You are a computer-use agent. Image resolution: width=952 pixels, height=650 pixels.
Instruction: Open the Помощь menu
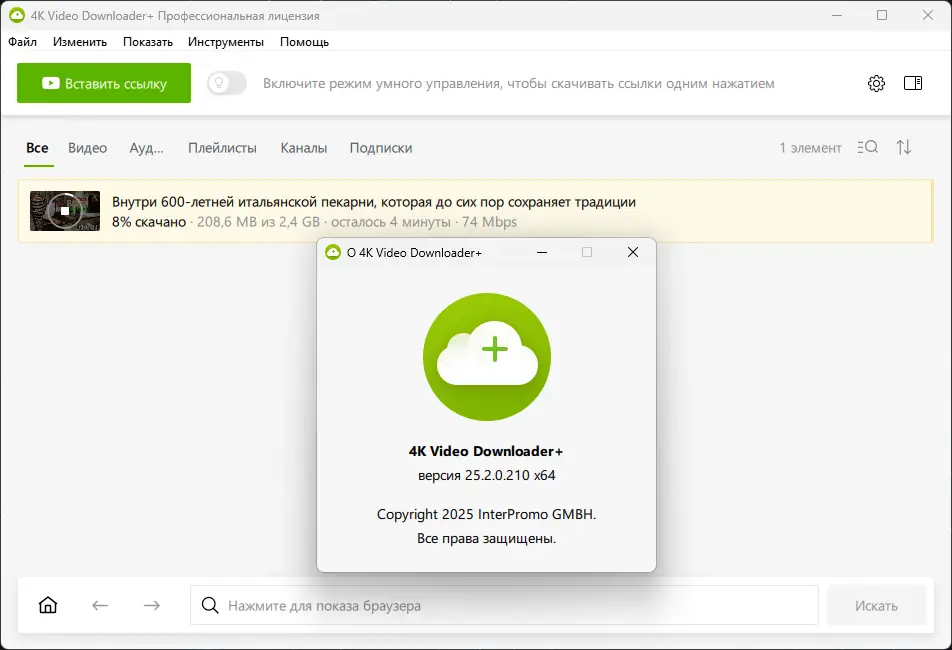coord(304,42)
